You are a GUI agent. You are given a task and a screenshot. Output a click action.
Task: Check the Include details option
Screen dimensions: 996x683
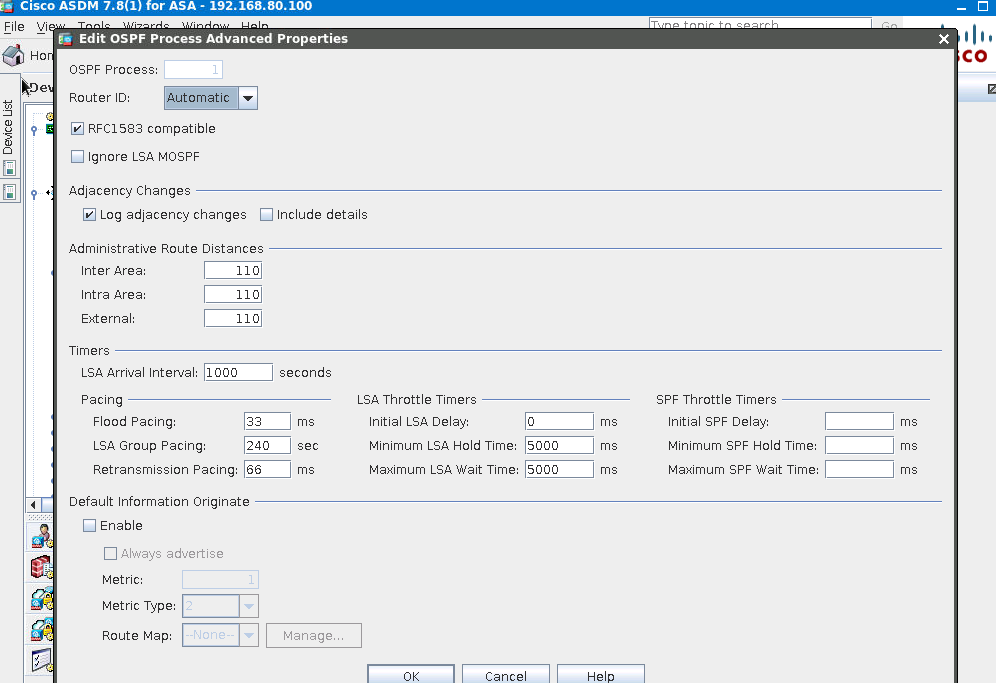point(266,215)
